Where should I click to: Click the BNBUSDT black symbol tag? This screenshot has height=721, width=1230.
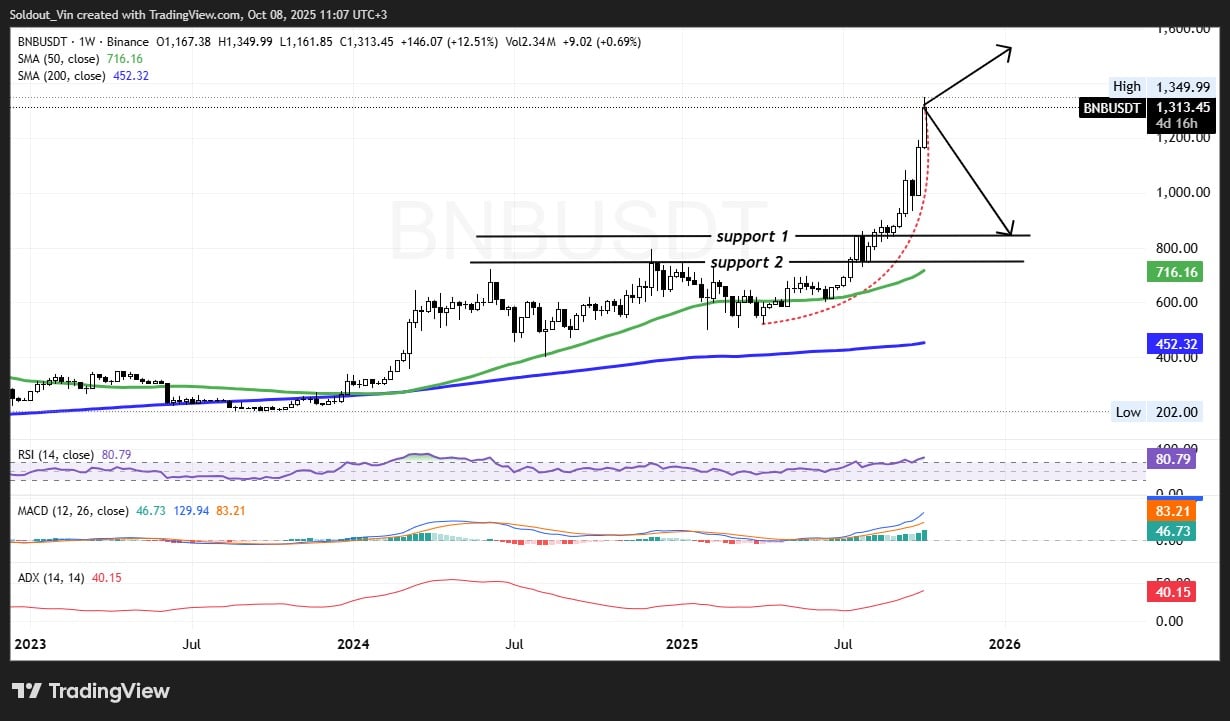(1112, 108)
